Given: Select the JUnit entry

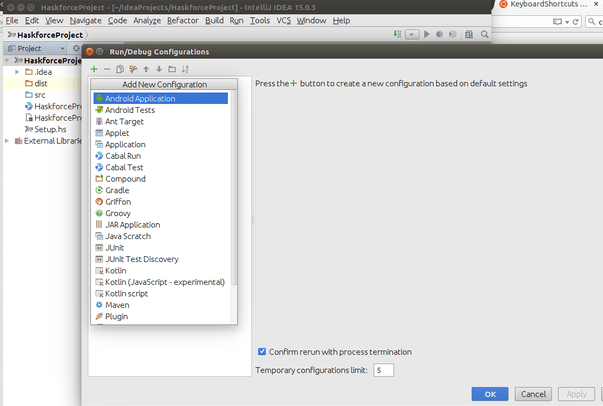Looking at the screenshot, I should coord(161,248).
